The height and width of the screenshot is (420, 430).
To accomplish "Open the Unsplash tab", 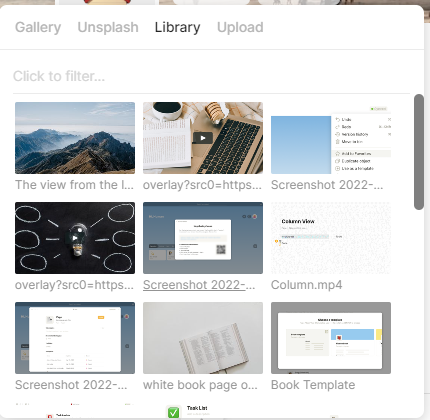I will click(108, 27).
